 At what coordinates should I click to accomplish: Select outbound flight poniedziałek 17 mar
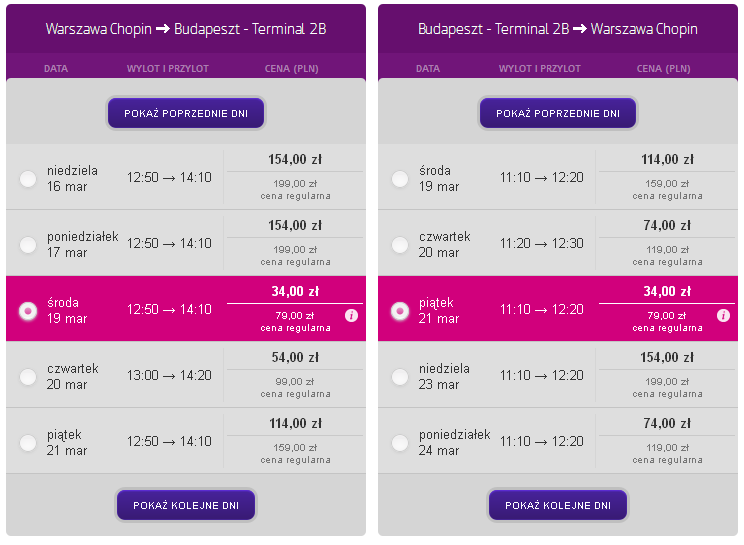point(28,245)
